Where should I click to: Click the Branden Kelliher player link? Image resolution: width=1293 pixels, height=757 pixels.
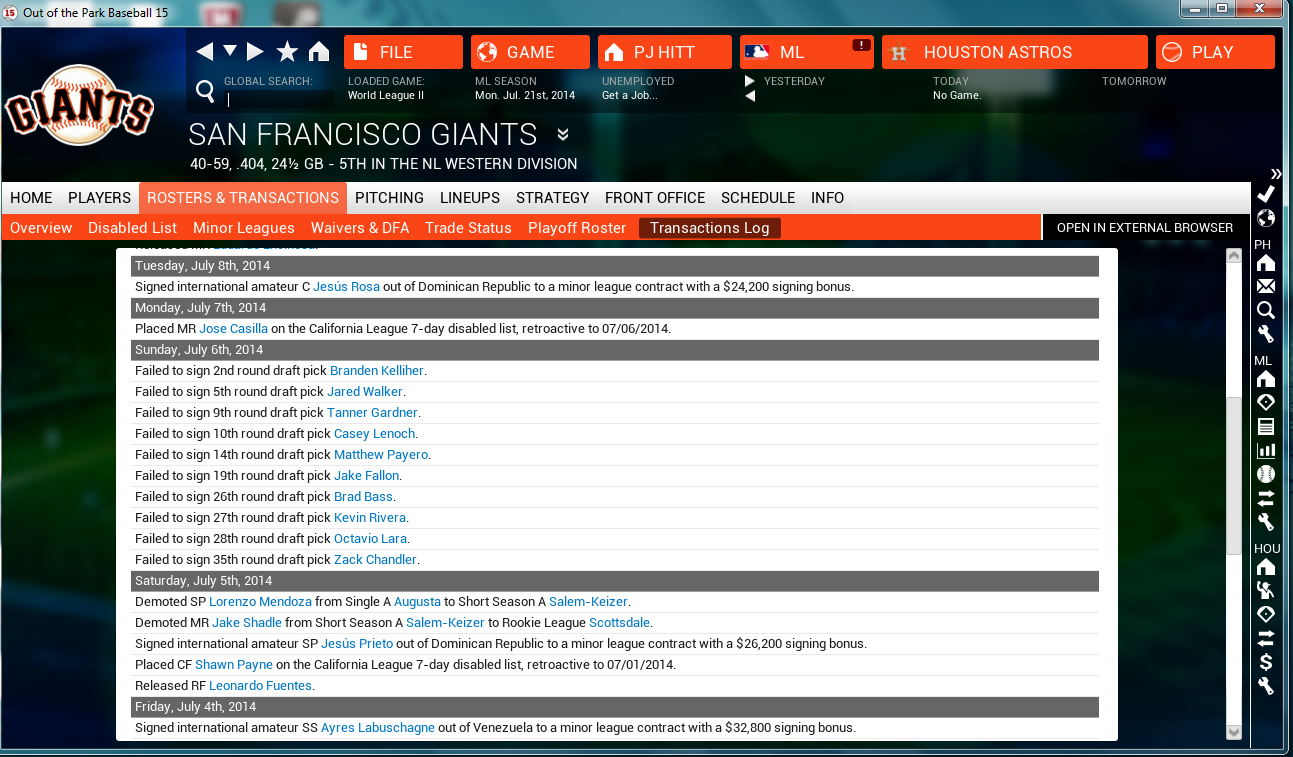click(x=377, y=371)
